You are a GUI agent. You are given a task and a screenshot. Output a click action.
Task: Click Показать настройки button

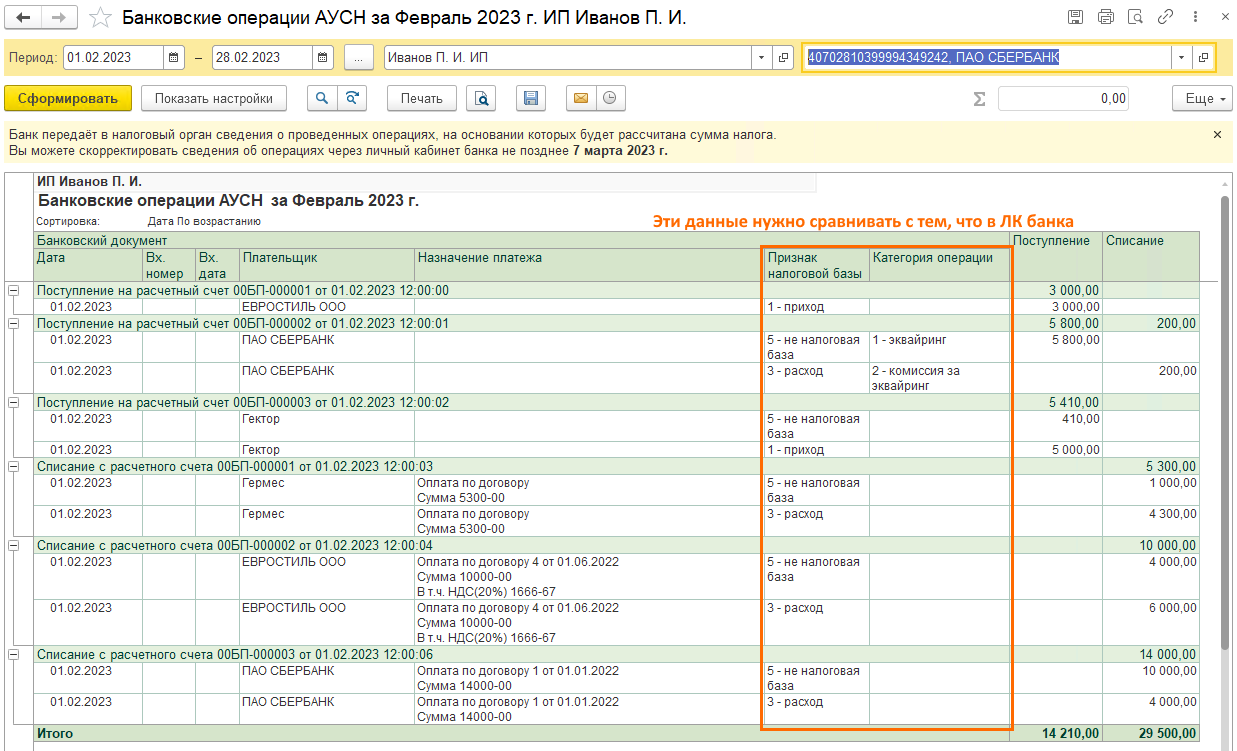[x=214, y=98]
